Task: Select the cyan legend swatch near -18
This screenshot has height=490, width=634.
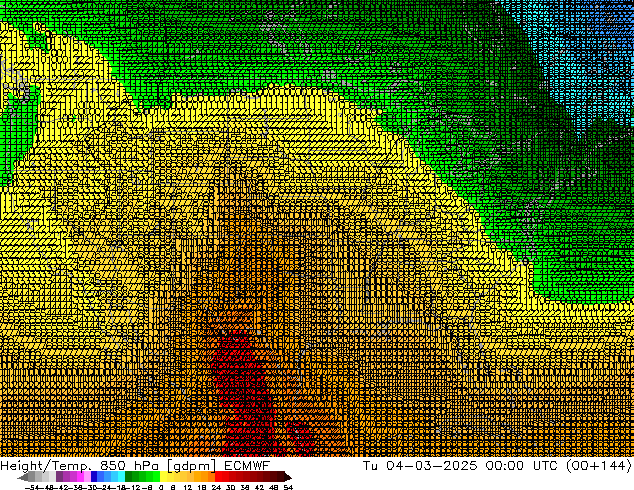Action: pos(121,477)
